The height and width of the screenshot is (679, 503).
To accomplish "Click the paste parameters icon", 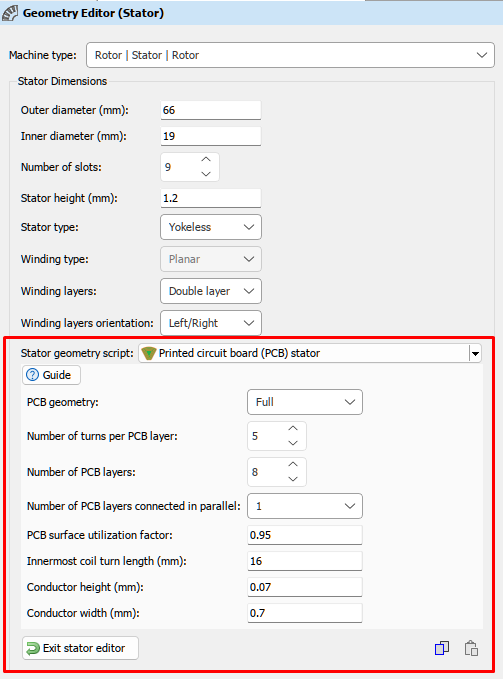I will pos(471,648).
